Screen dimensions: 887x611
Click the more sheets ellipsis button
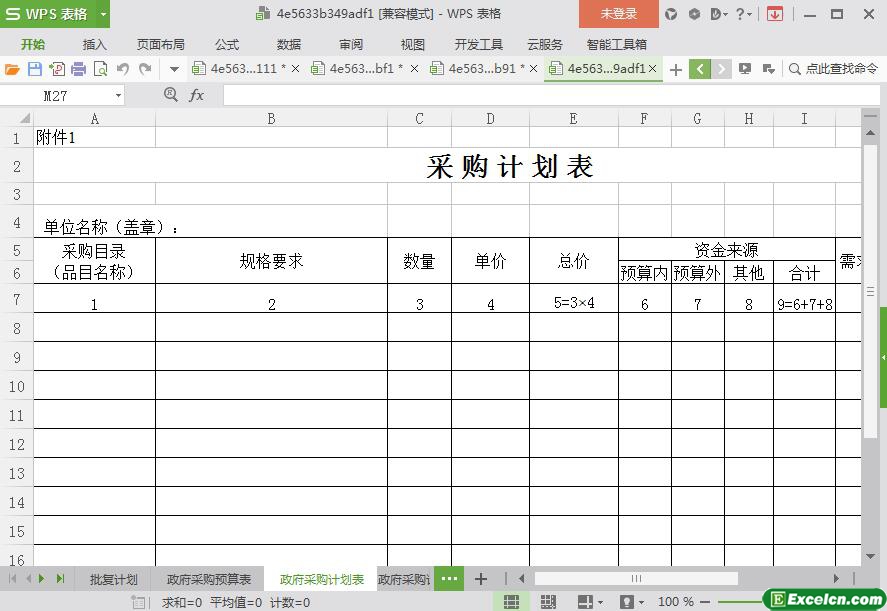(x=449, y=579)
